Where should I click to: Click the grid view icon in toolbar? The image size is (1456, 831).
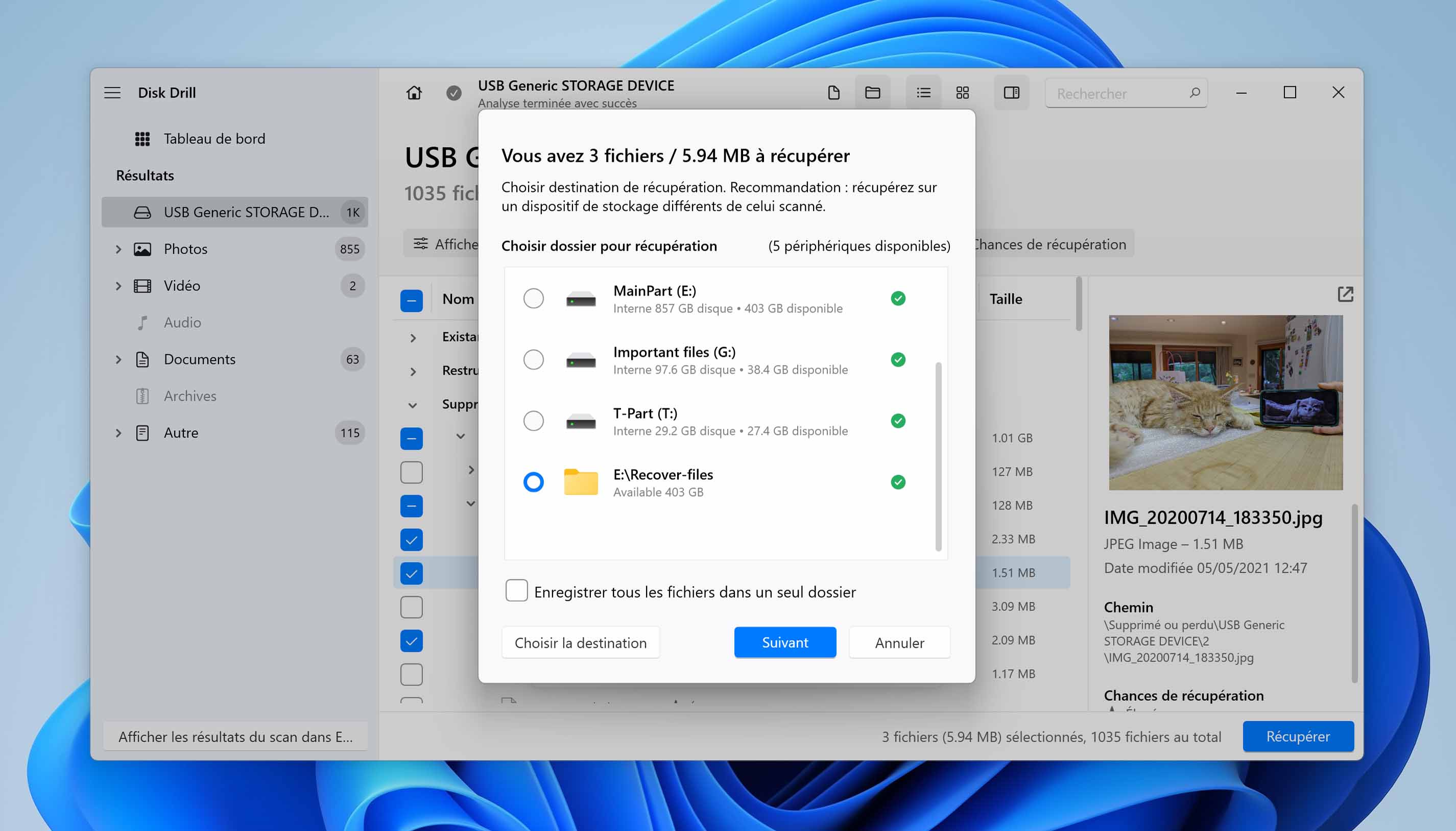click(963, 91)
